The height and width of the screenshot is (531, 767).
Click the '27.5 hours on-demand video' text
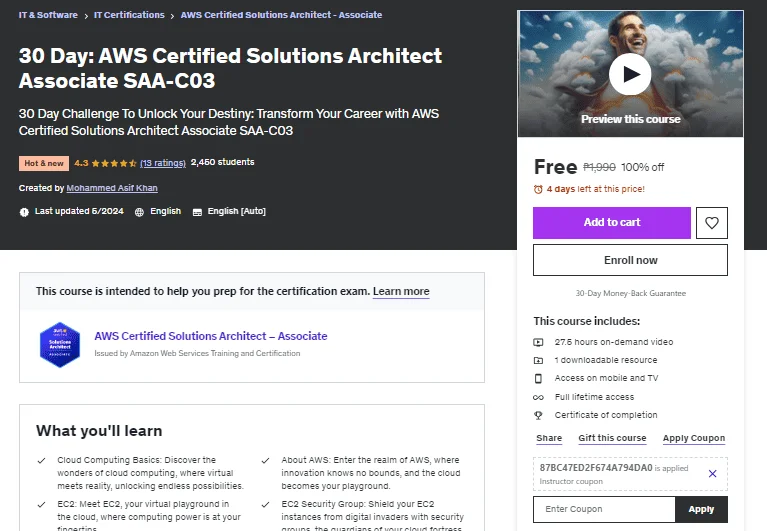[614, 342]
